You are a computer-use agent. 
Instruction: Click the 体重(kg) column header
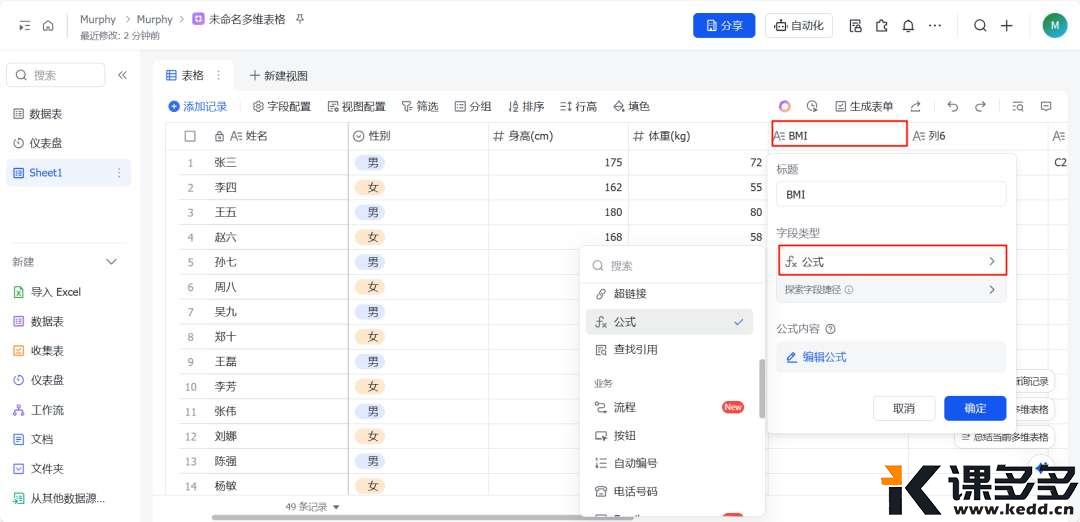(x=698, y=136)
